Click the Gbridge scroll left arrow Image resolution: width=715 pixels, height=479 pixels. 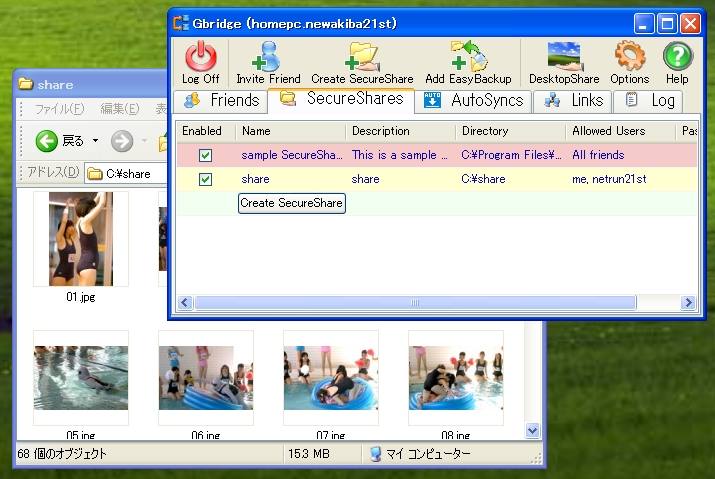point(185,302)
